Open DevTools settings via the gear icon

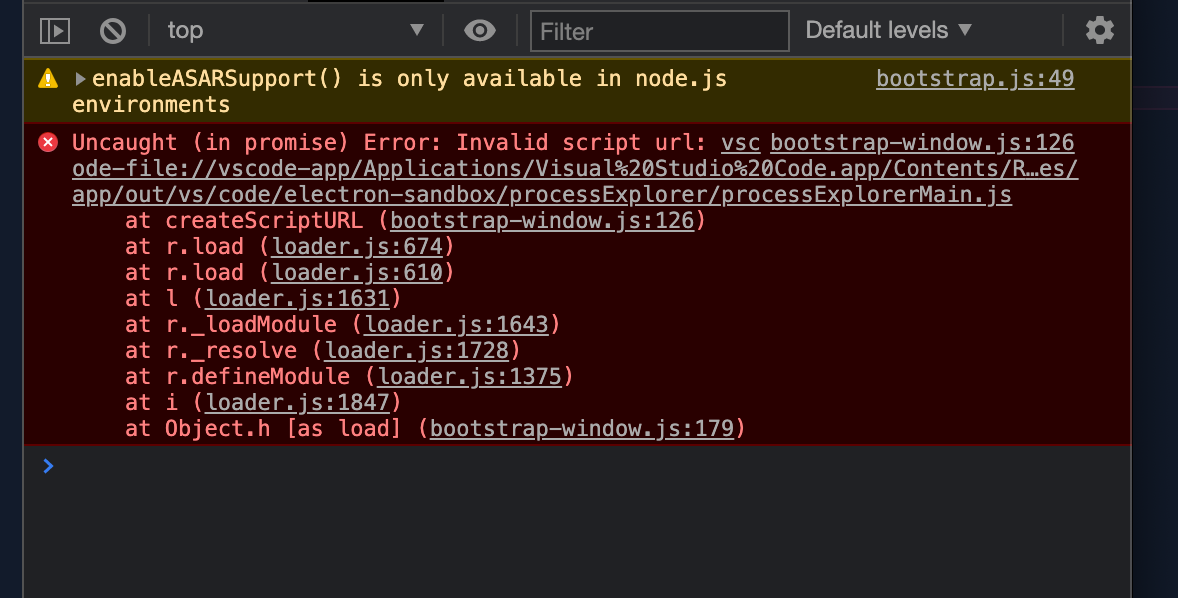(1100, 30)
